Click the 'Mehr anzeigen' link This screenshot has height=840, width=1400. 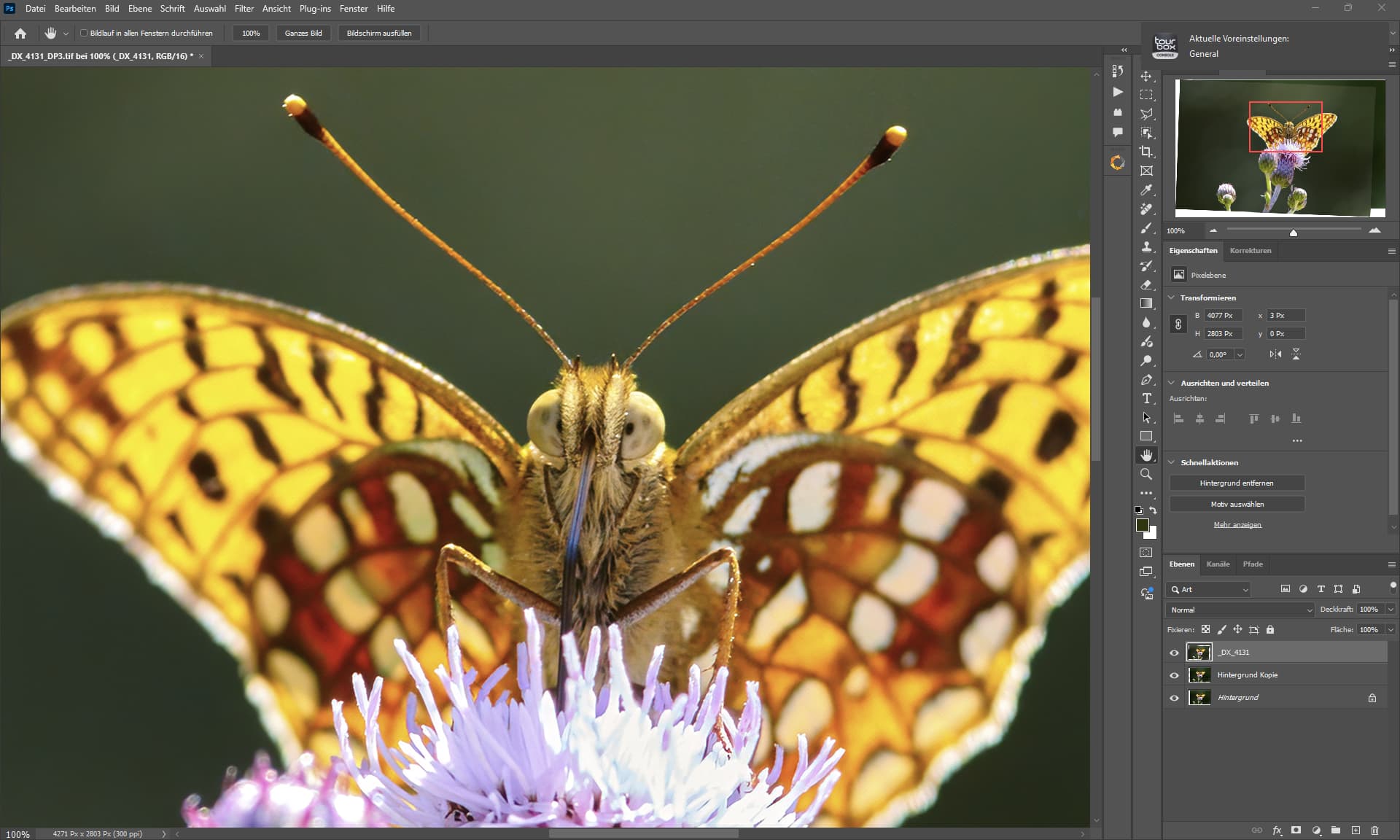pyautogui.click(x=1237, y=524)
